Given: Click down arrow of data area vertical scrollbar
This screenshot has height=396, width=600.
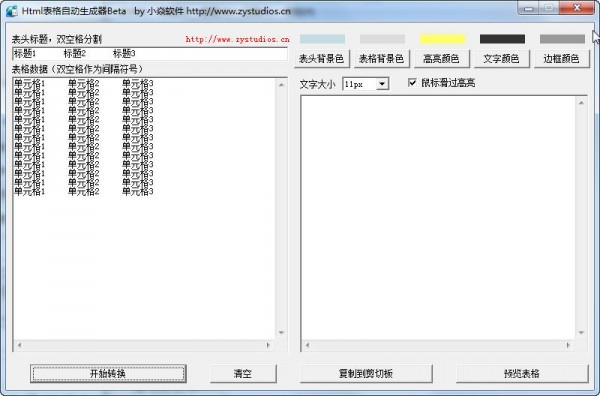Looking at the screenshot, I should pyautogui.click(x=281, y=332).
